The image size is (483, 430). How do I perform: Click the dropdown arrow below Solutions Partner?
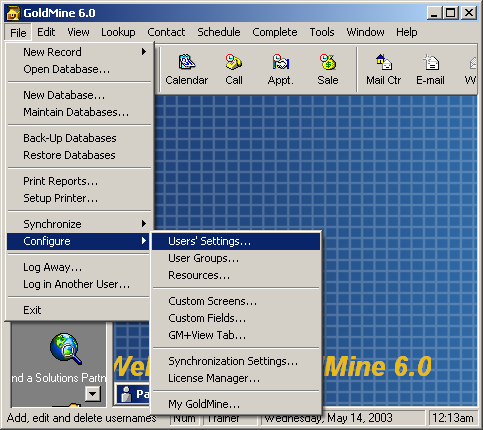(x=93, y=394)
